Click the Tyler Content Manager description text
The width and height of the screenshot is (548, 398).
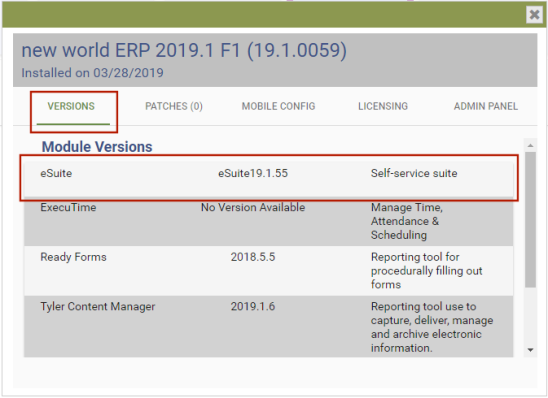(x=432, y=327)
